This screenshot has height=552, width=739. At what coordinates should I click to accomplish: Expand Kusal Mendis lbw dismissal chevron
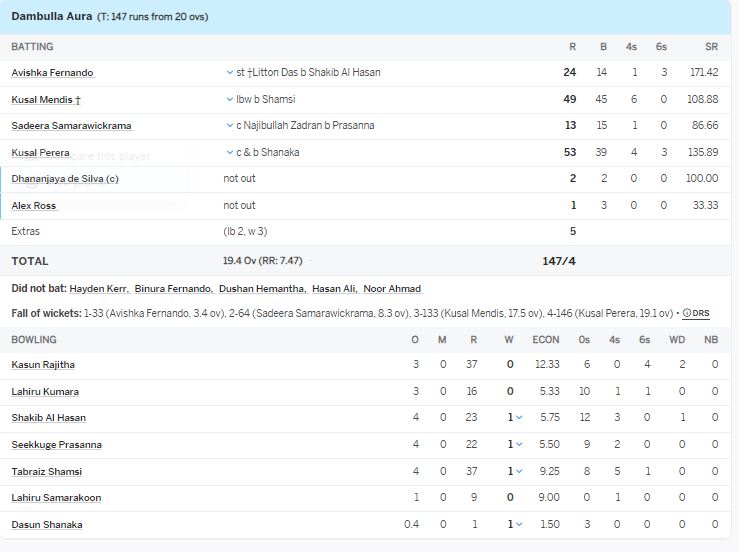[x=230, y=99]
